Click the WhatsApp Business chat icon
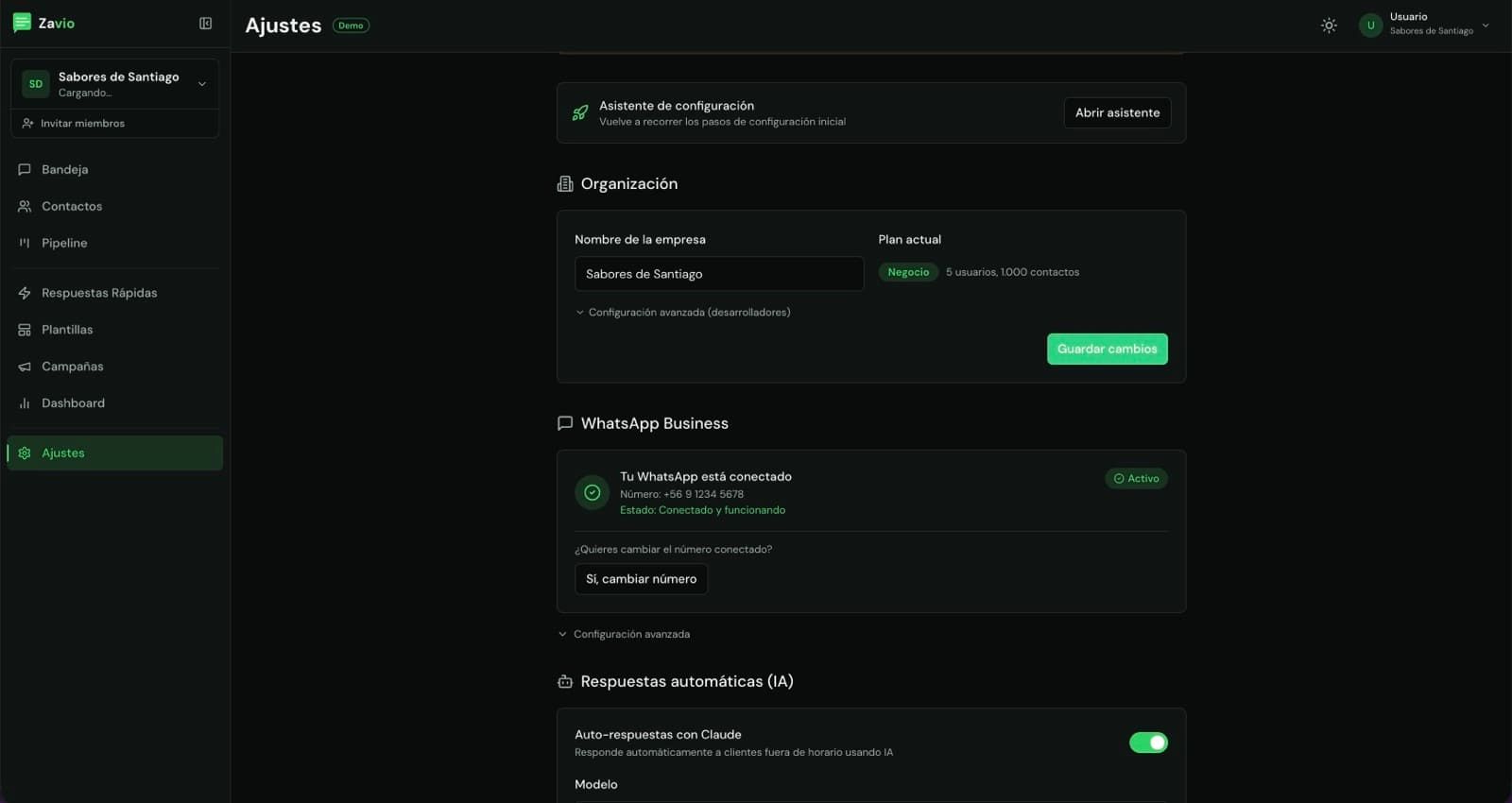This screenshot has width=1512, height=803. click(565, 423)
